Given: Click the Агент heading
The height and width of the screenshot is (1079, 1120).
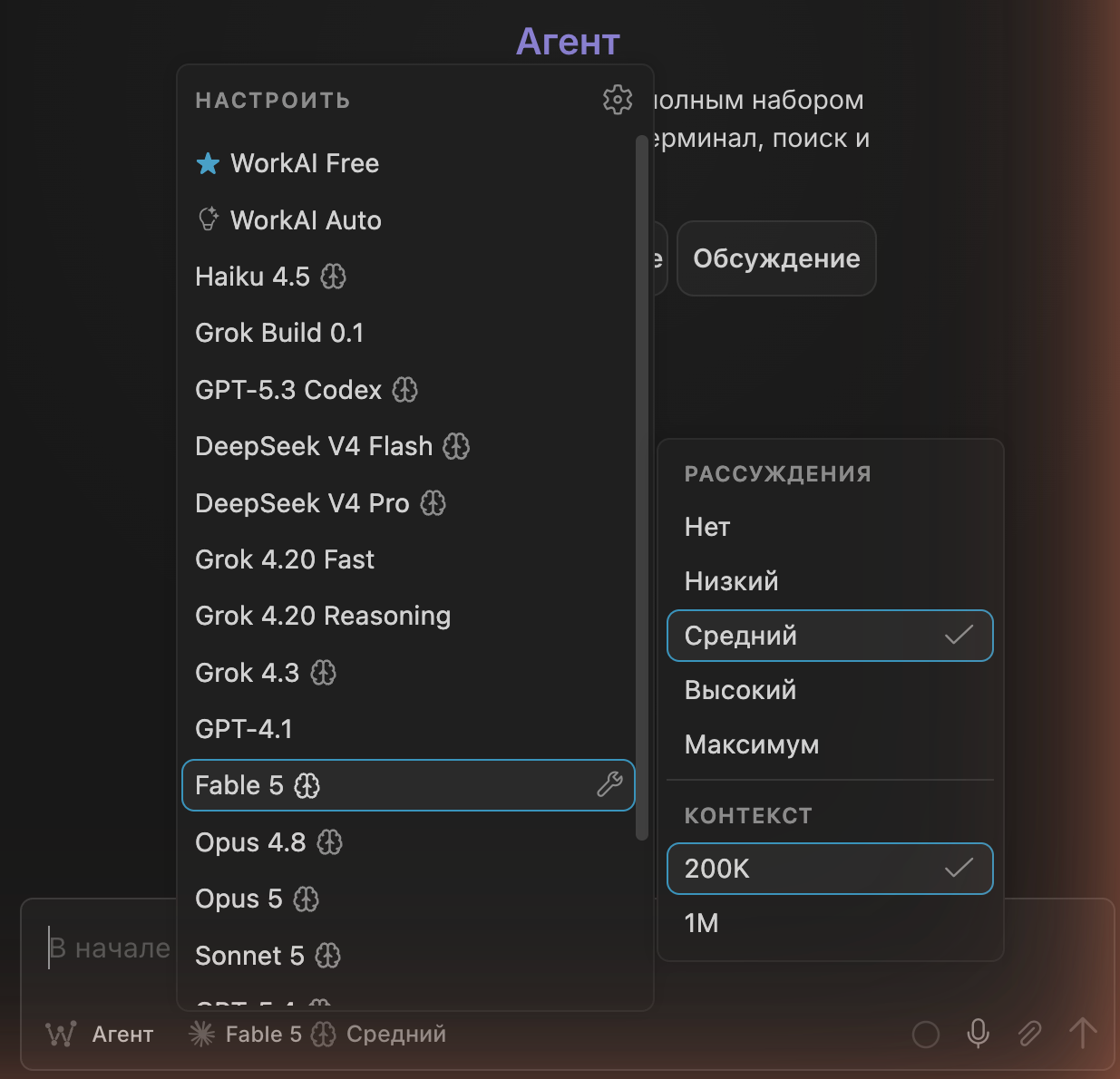Looking at the screenshot, I should [x=568, y=42].
